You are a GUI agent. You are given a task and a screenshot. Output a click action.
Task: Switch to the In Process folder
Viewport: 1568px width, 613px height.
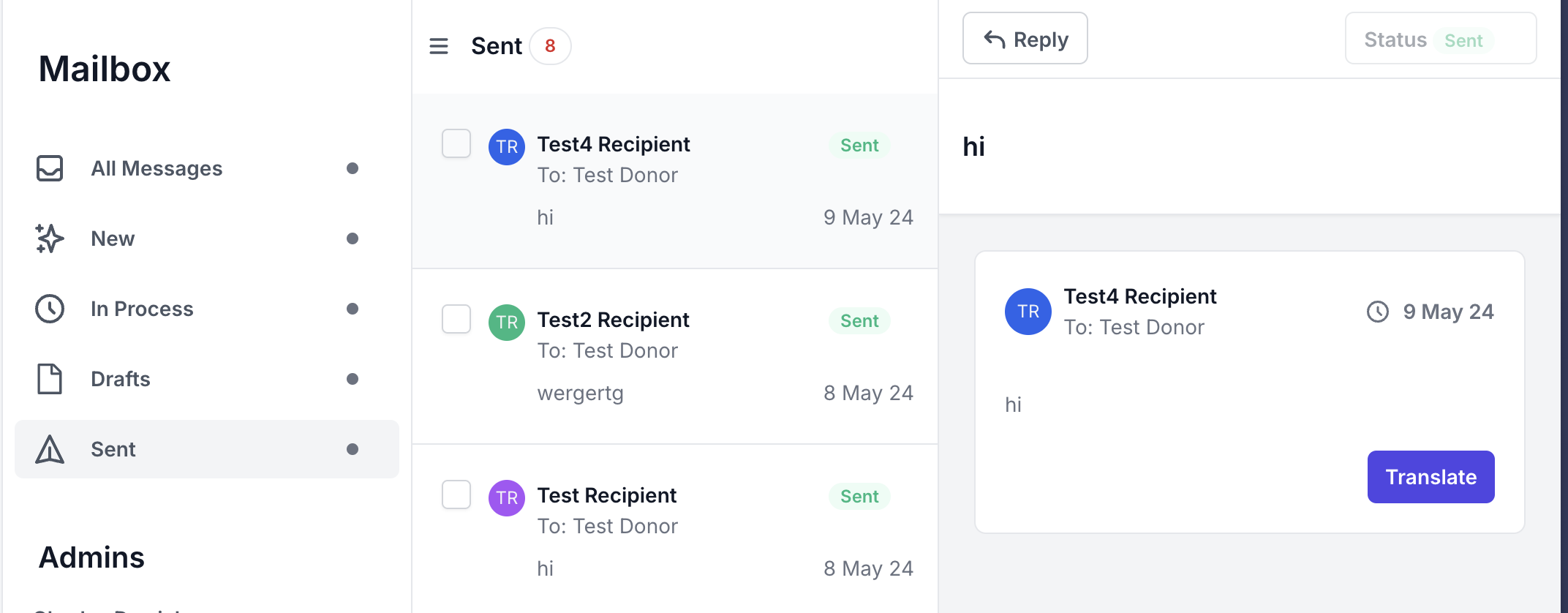coord(142,309)
